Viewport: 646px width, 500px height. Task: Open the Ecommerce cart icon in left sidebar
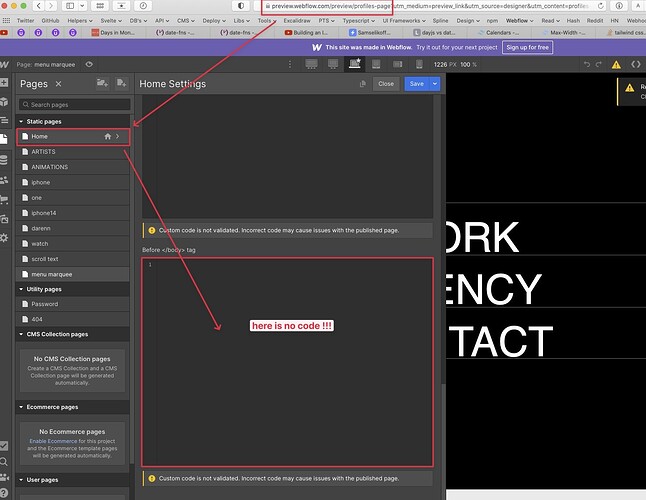(4, 200)
